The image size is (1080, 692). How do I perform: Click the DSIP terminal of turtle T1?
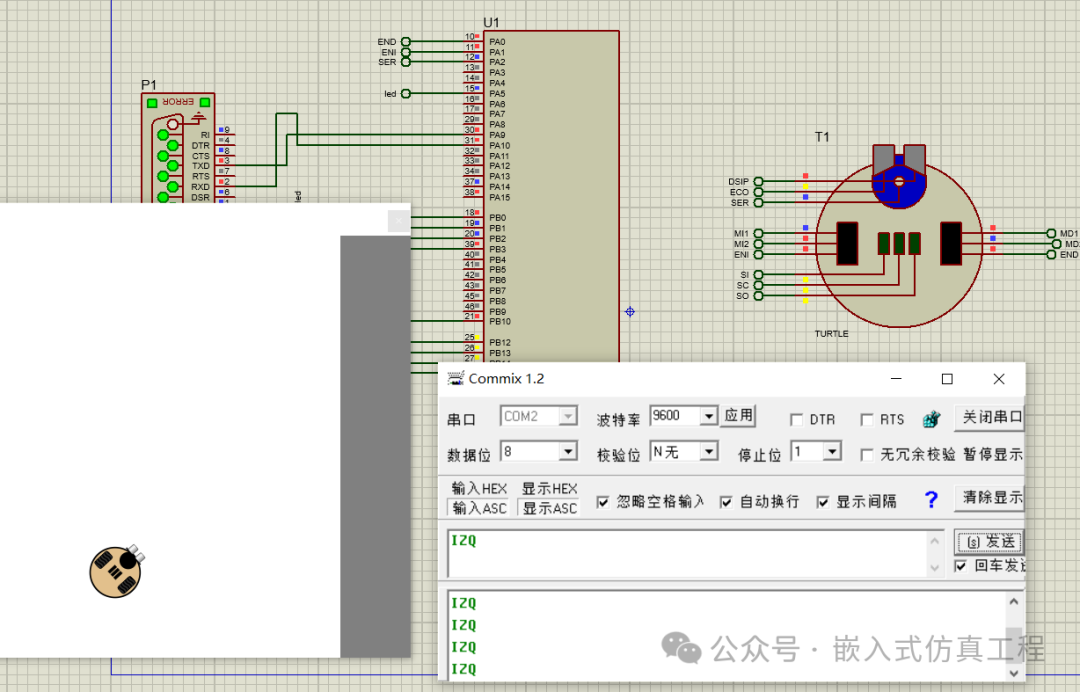[758, 182]
